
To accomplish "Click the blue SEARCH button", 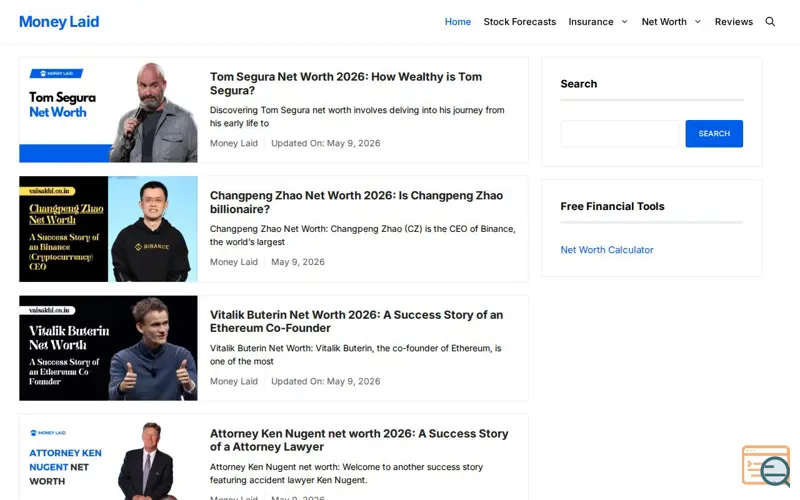I will [714, 134].
